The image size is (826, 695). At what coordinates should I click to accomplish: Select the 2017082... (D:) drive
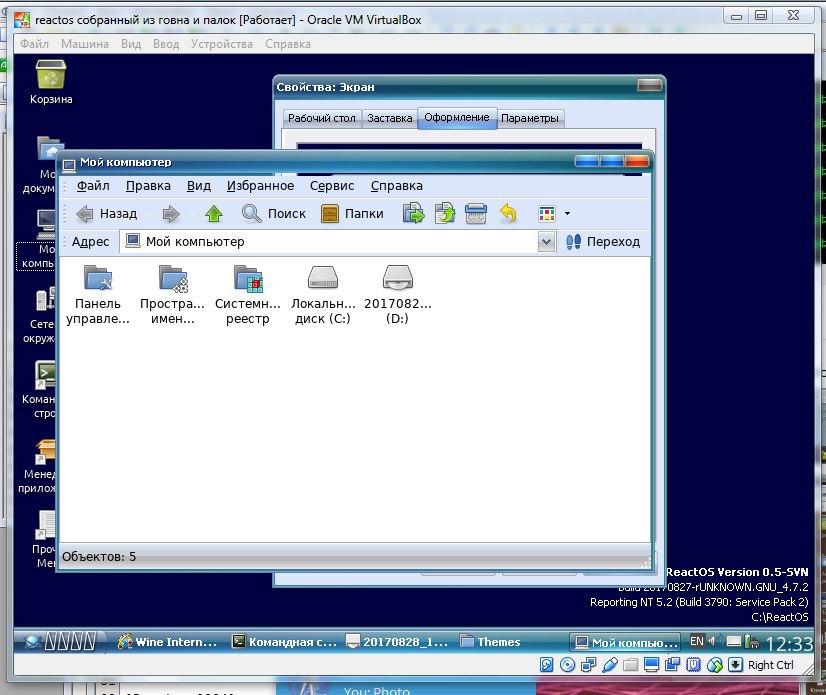(398, 295)
